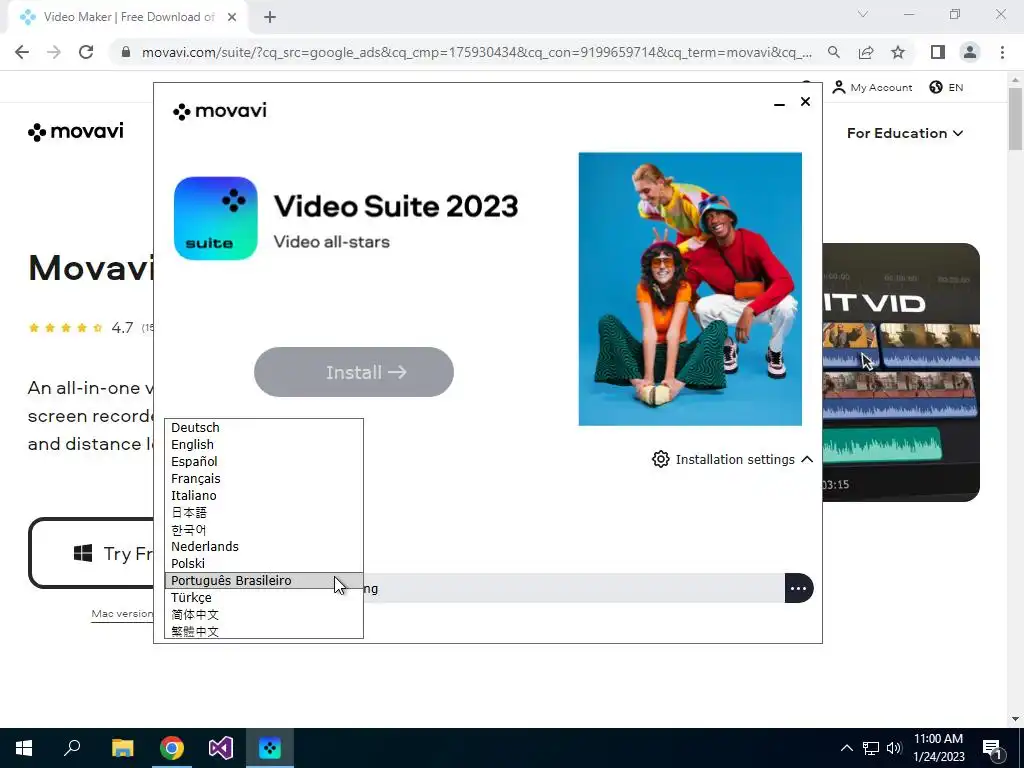Viewport: 1024px width, 768px height.
Task: Collapse the Installation settings expander
Action: tap(807, 459)
